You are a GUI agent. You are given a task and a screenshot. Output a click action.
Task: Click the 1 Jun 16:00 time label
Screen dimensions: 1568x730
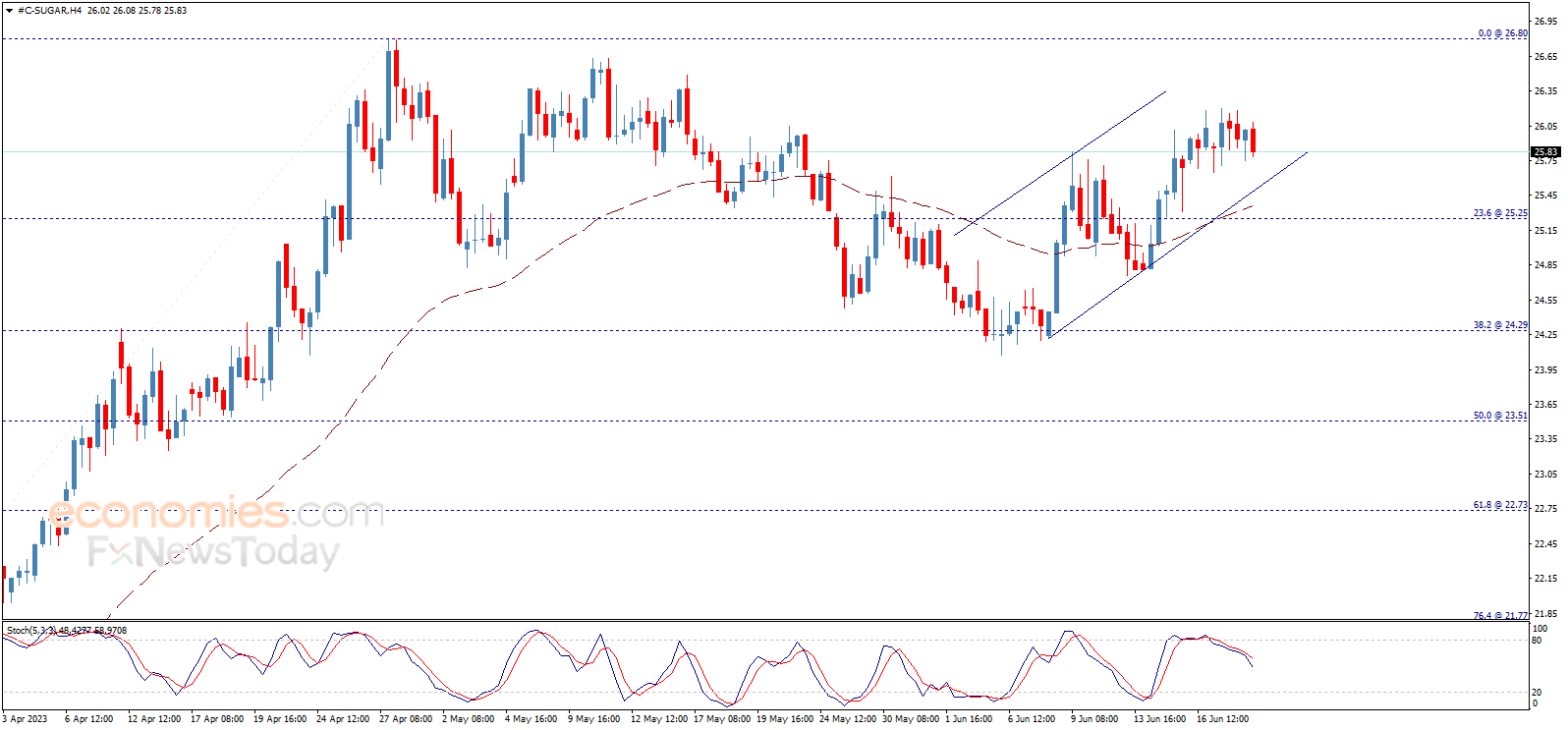[969, 719]
